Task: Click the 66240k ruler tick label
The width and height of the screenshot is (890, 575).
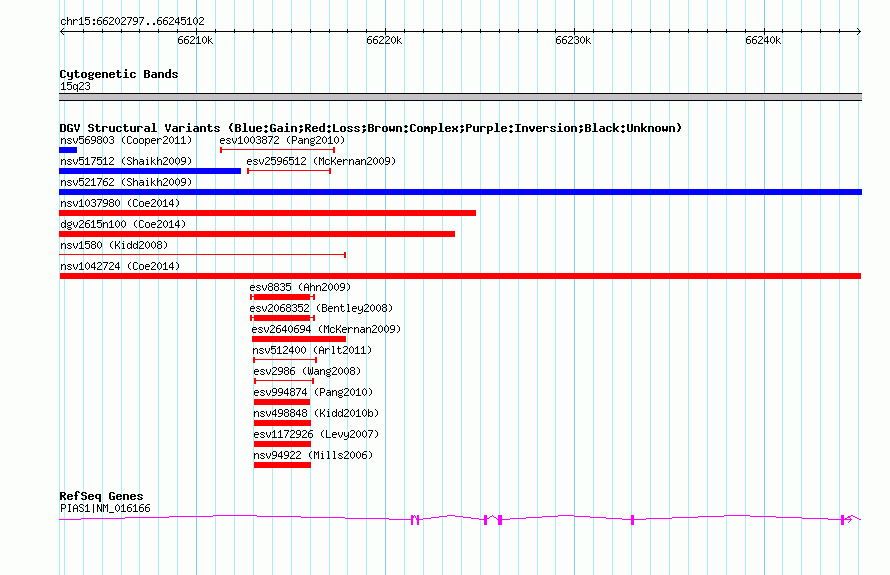Action: click(763, 40)
